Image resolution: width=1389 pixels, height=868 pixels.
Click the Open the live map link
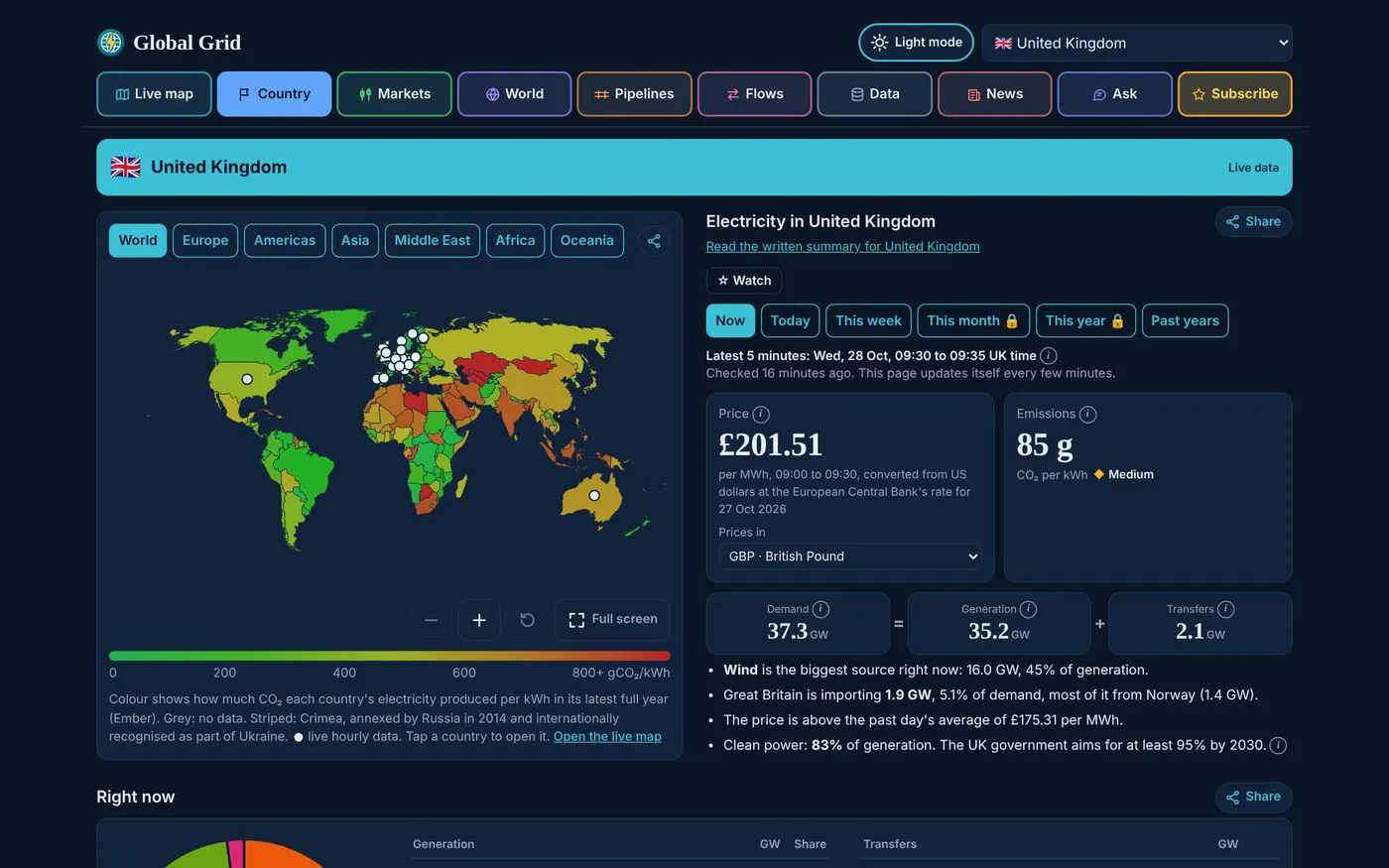point(607,736)
